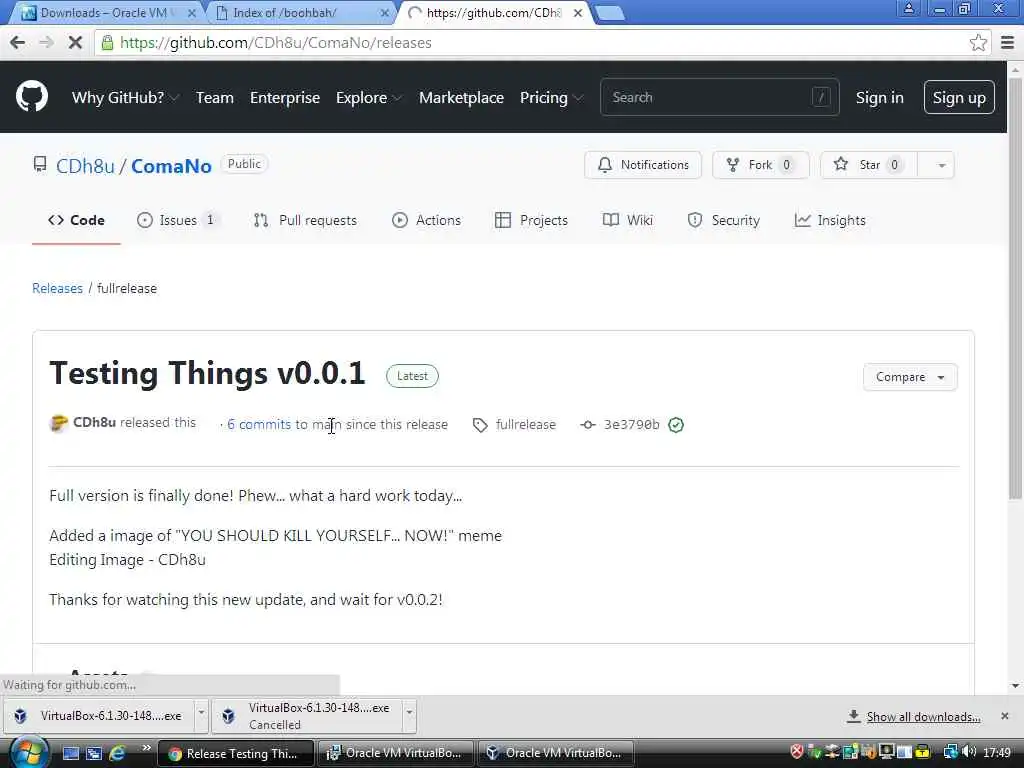The image size is (1024, 768).
Task: Expand Why GitHub? menu
Action: tap(125, 97)
